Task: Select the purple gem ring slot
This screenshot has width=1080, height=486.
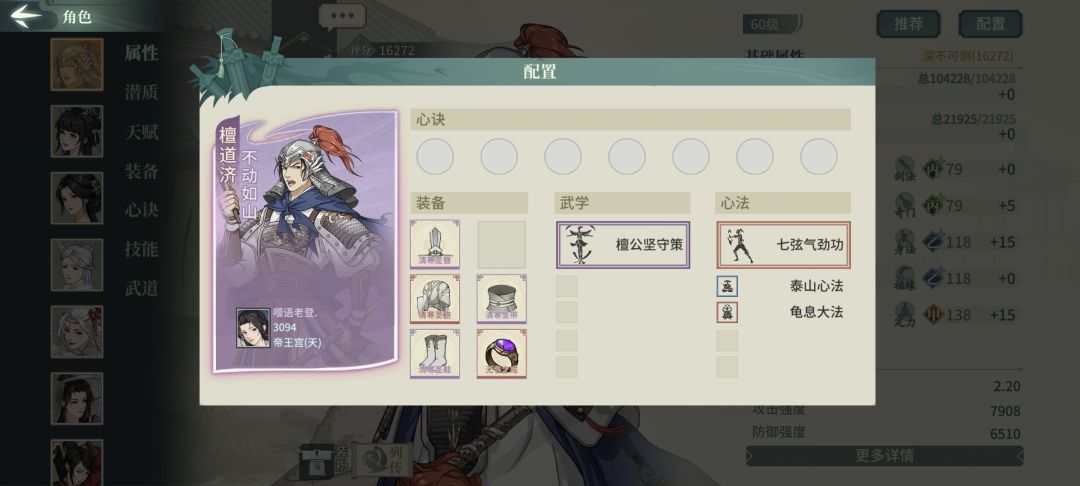Action: (501, 353)
